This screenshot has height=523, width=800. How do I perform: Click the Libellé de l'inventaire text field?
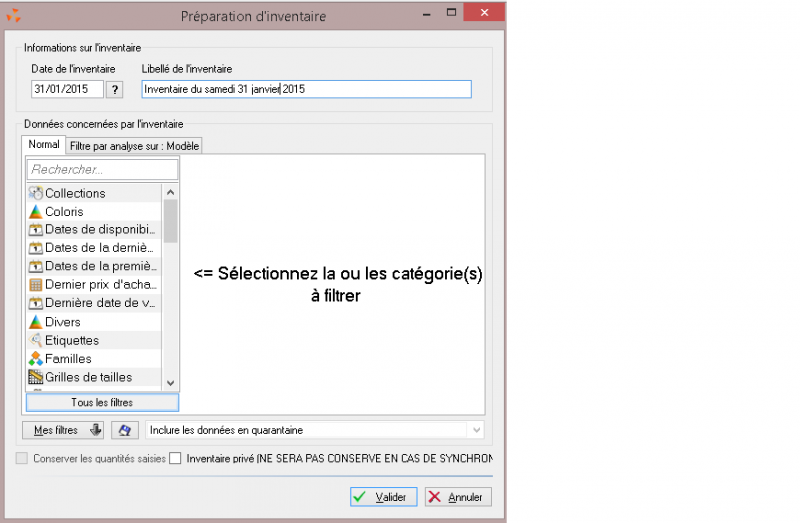coord(307,89)
